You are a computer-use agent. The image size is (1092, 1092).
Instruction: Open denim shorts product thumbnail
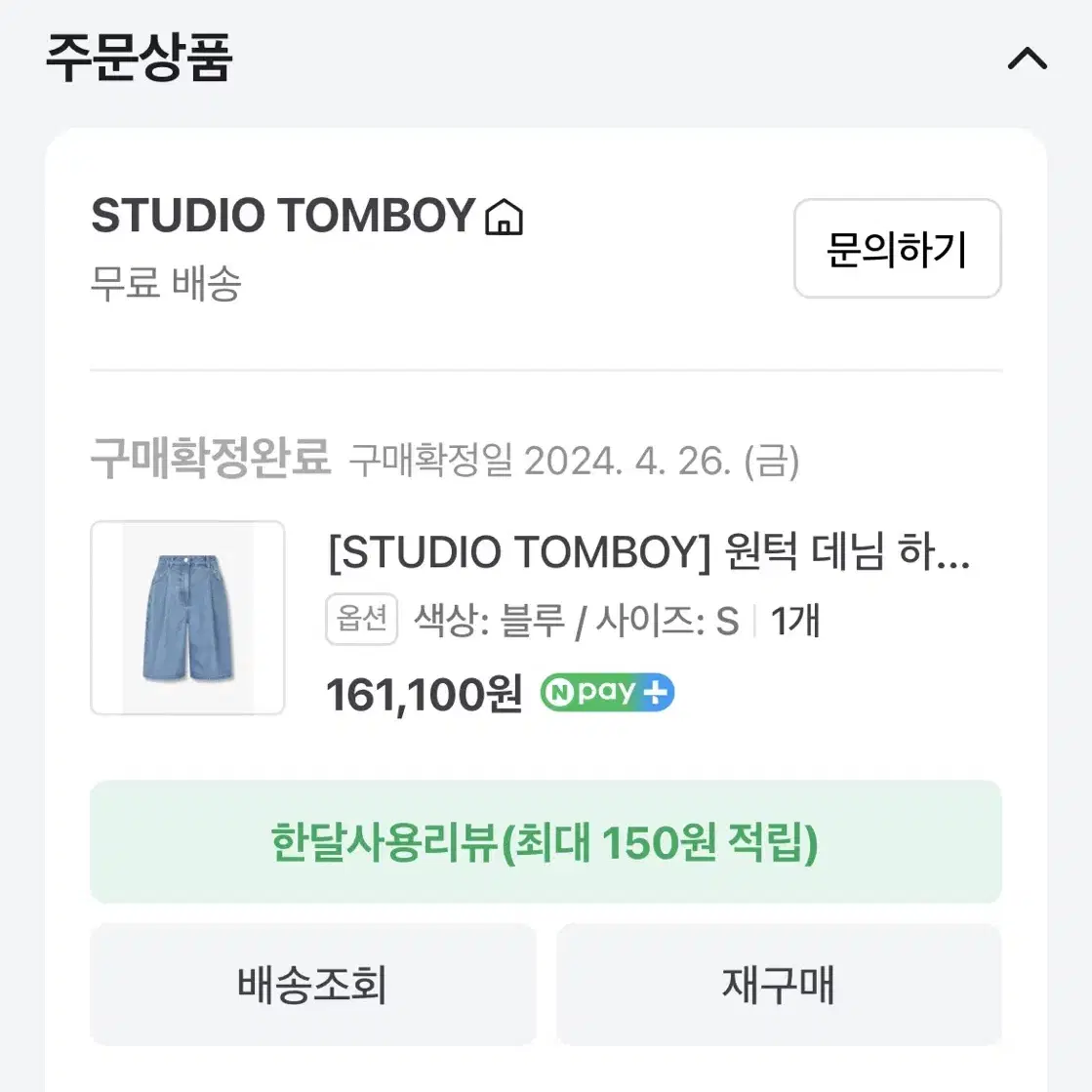pyautogui.click(x=187, y=618)
